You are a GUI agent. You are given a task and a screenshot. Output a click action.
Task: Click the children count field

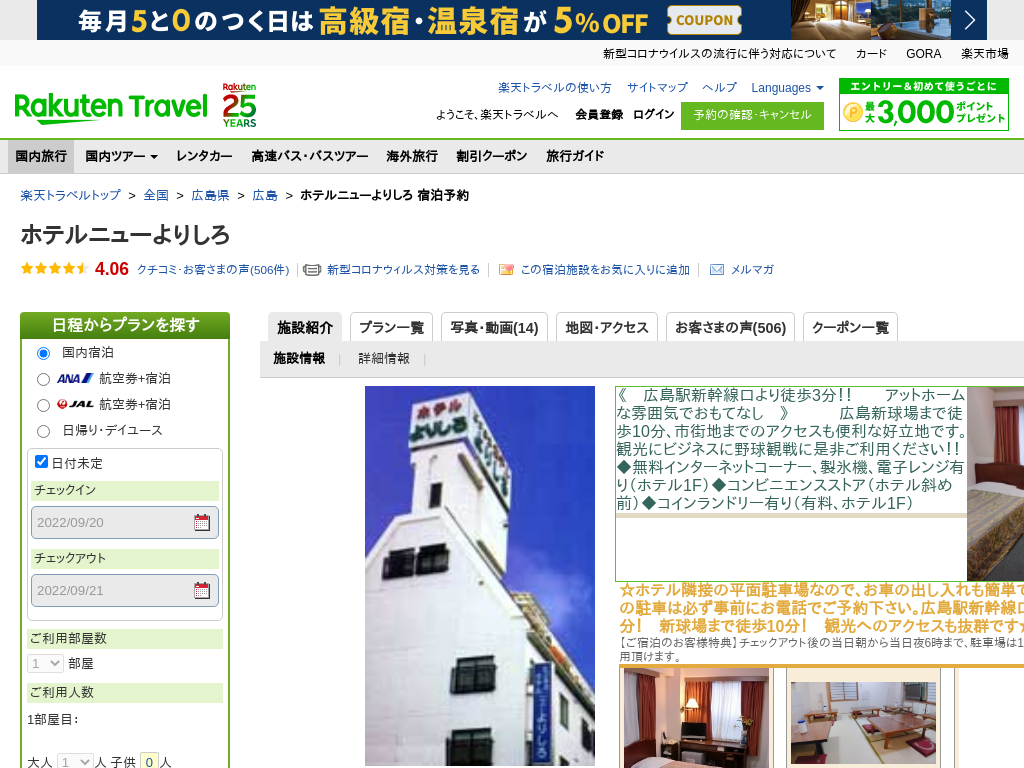[150, 761]
